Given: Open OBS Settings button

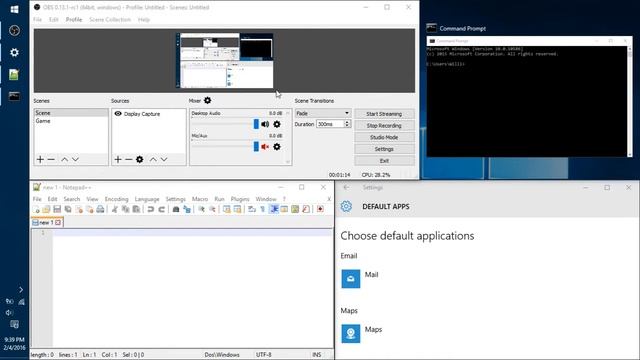Looking at the screenshot, I should 384,149.
